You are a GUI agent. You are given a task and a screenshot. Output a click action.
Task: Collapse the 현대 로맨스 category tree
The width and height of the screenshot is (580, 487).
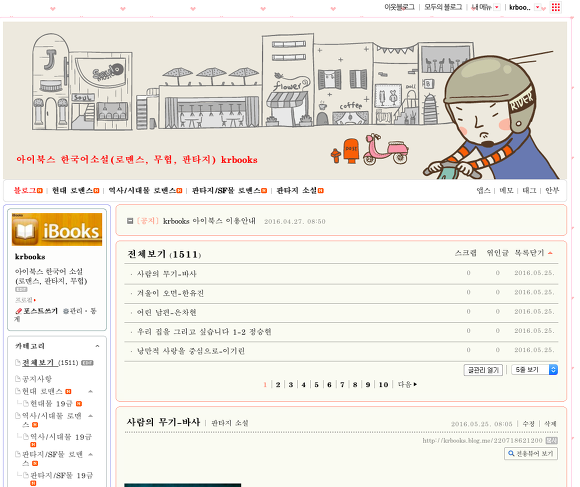(91, 391)
